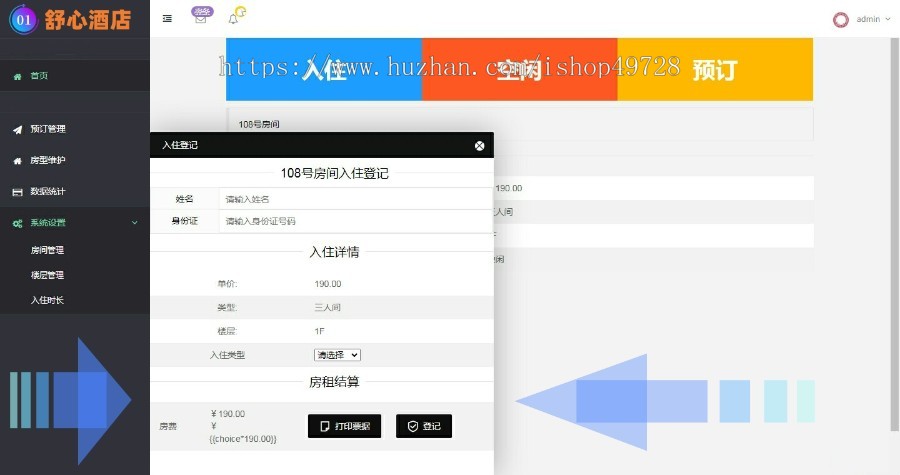The image size is (900, 475).
Task: Click the 登记 button
Action: [424, 426]
